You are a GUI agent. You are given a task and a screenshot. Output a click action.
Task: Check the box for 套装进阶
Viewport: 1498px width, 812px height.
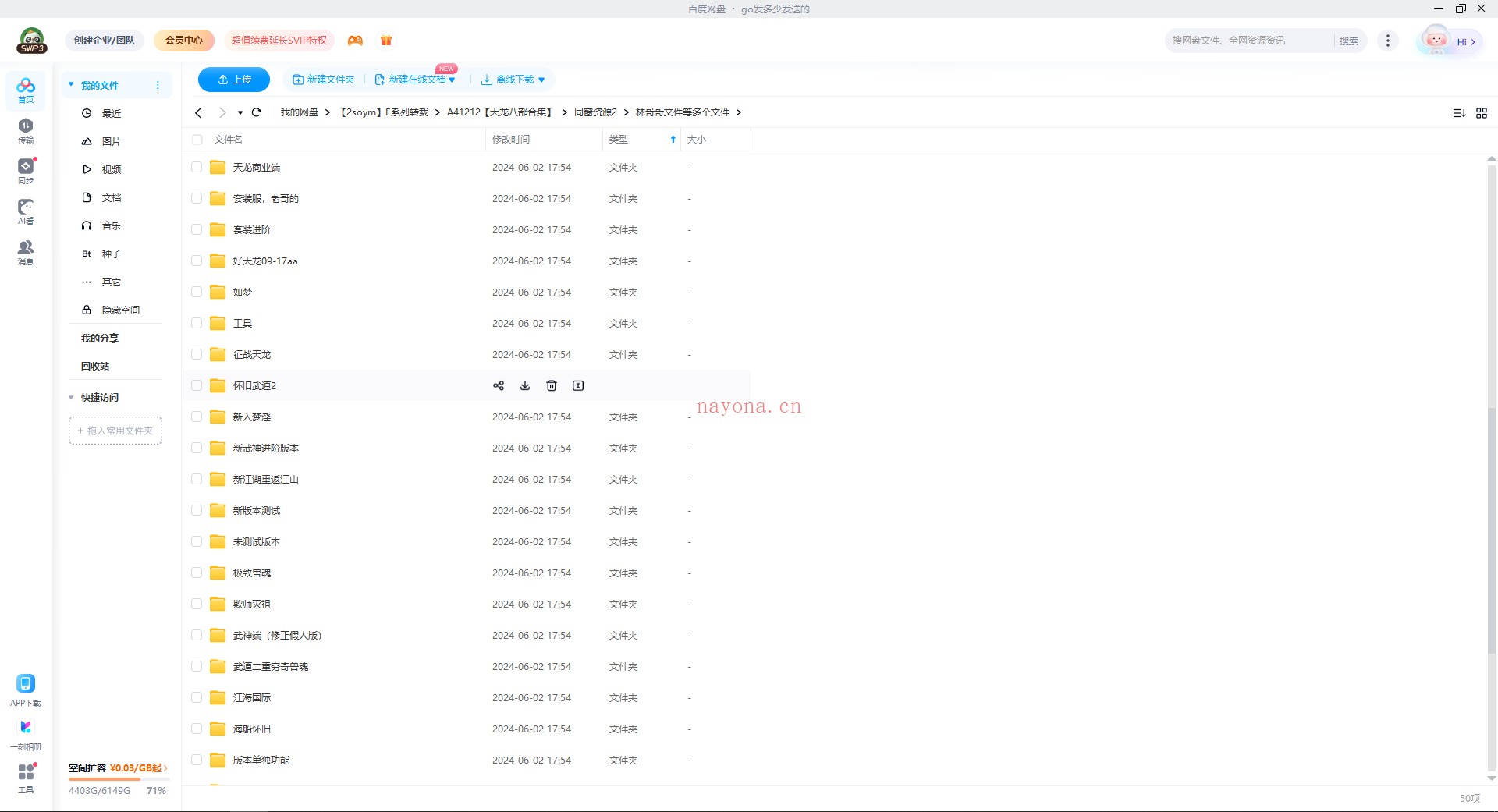pos(197,229)
